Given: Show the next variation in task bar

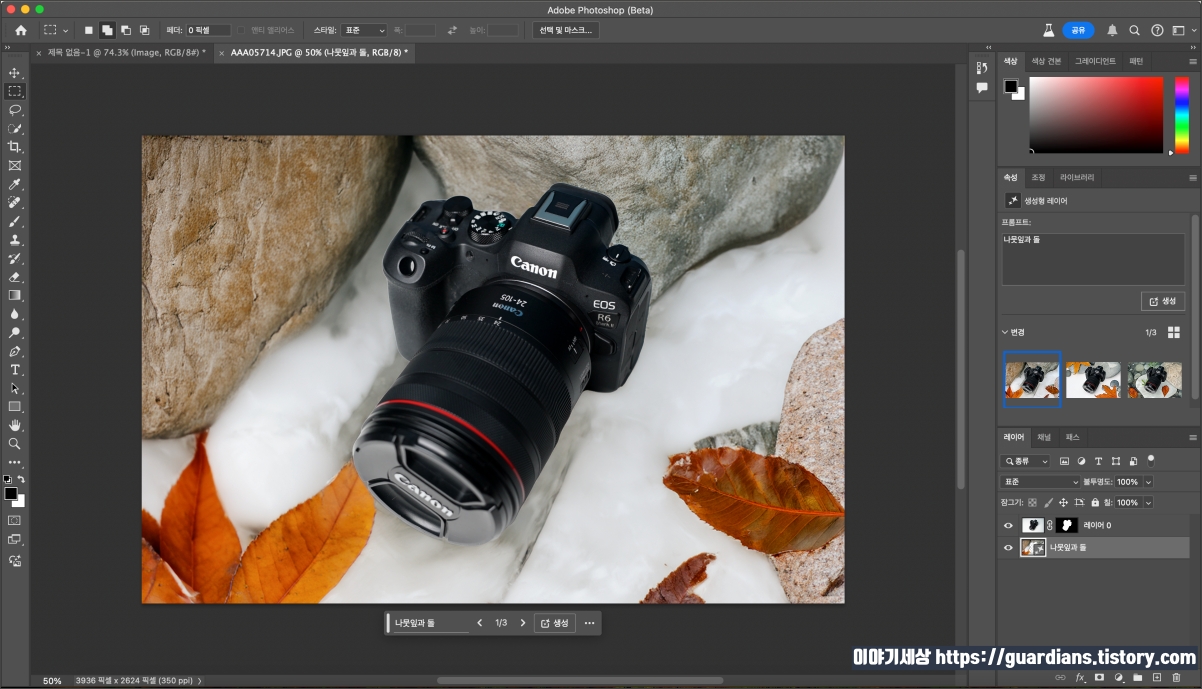Looking at the screenshot, I should point(522,623).
